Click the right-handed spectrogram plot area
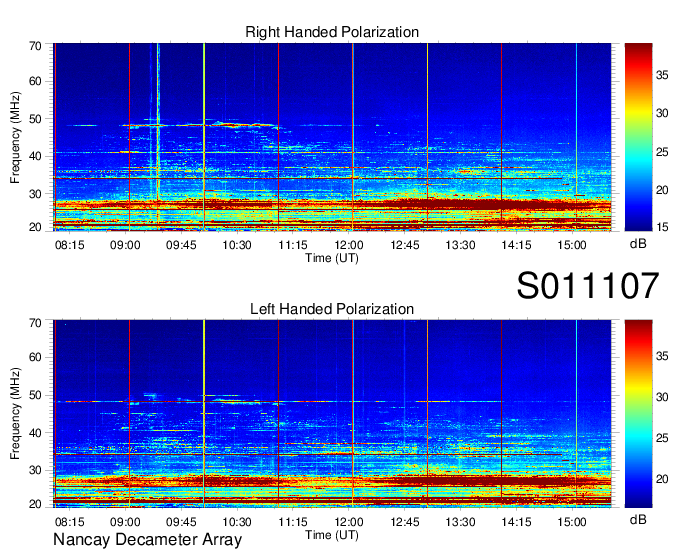 tap(332, 137)
